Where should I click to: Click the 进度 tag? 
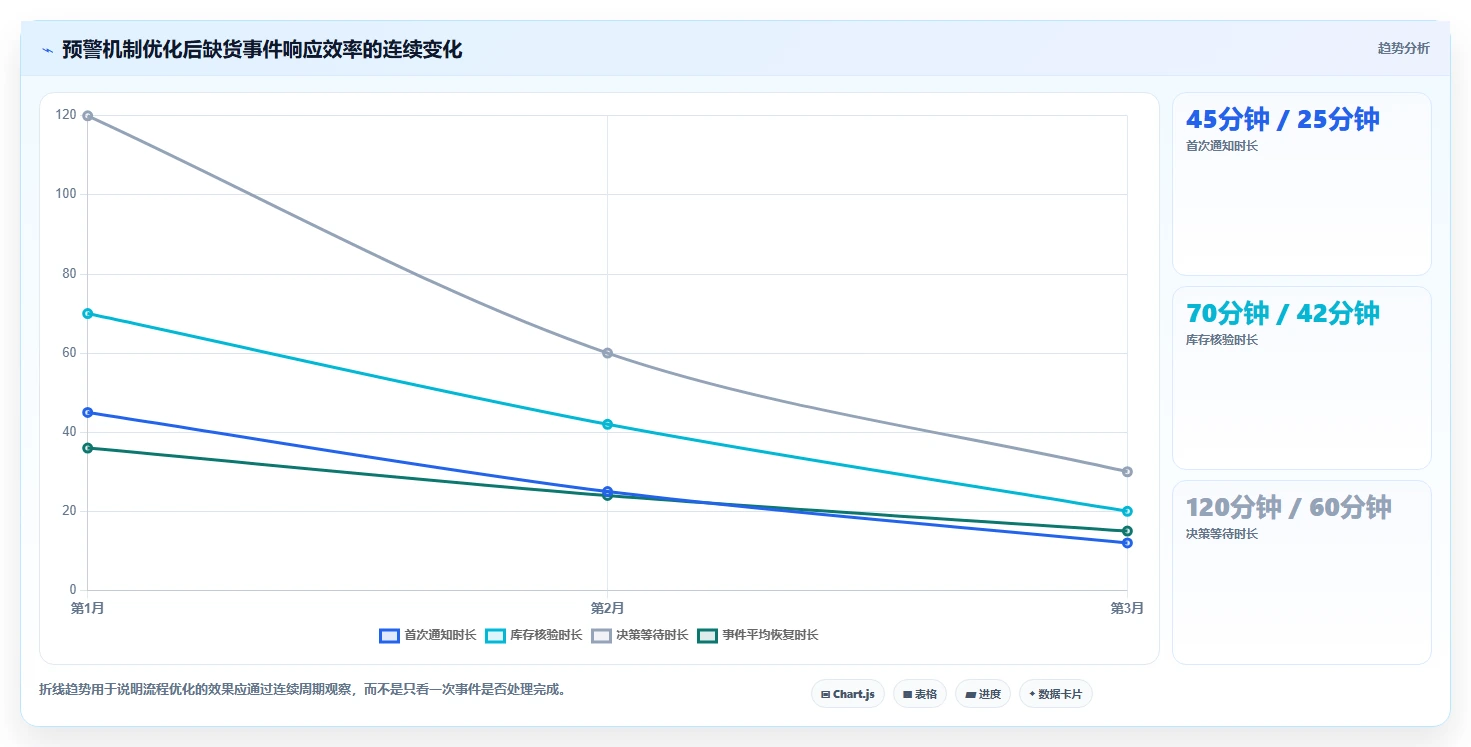(x=983, y=694)
